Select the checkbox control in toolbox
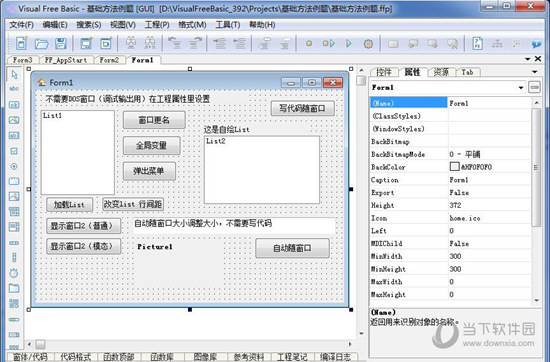 pos(14,151)
